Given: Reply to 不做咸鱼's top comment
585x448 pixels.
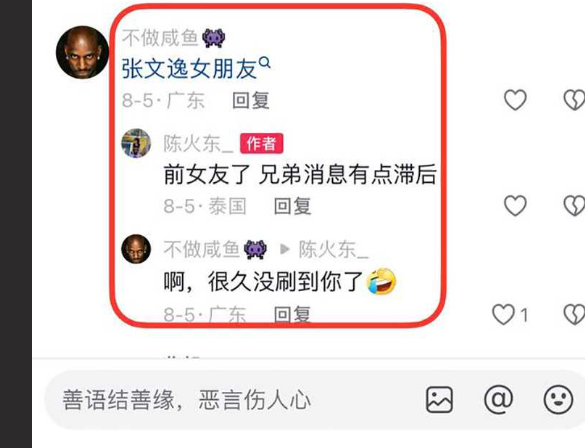Looking at the screenshot, I should click(251, 100).
